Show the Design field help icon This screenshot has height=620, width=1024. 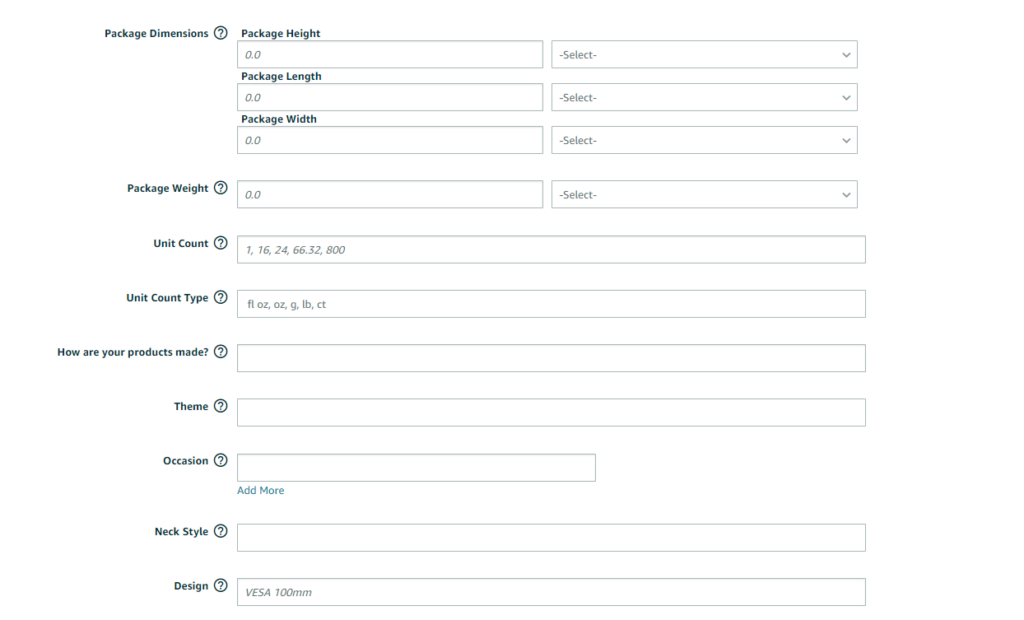click(x=221, y=586)
